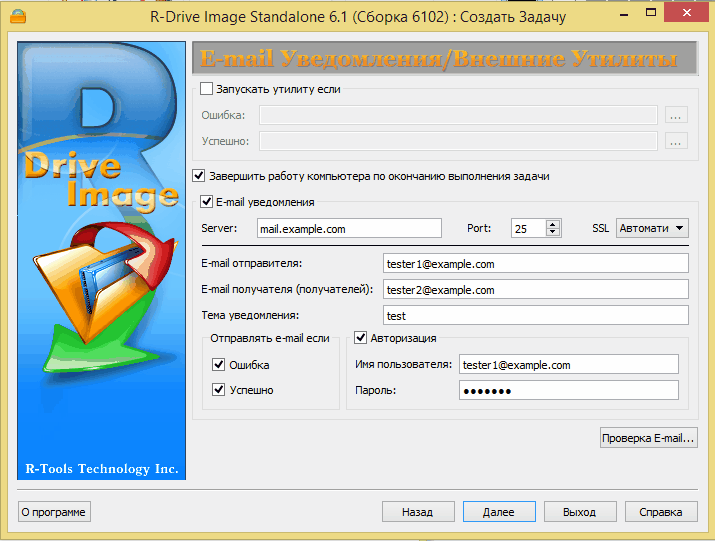
Task: Go back with the "Назад" button
Action: pos(418,512)
